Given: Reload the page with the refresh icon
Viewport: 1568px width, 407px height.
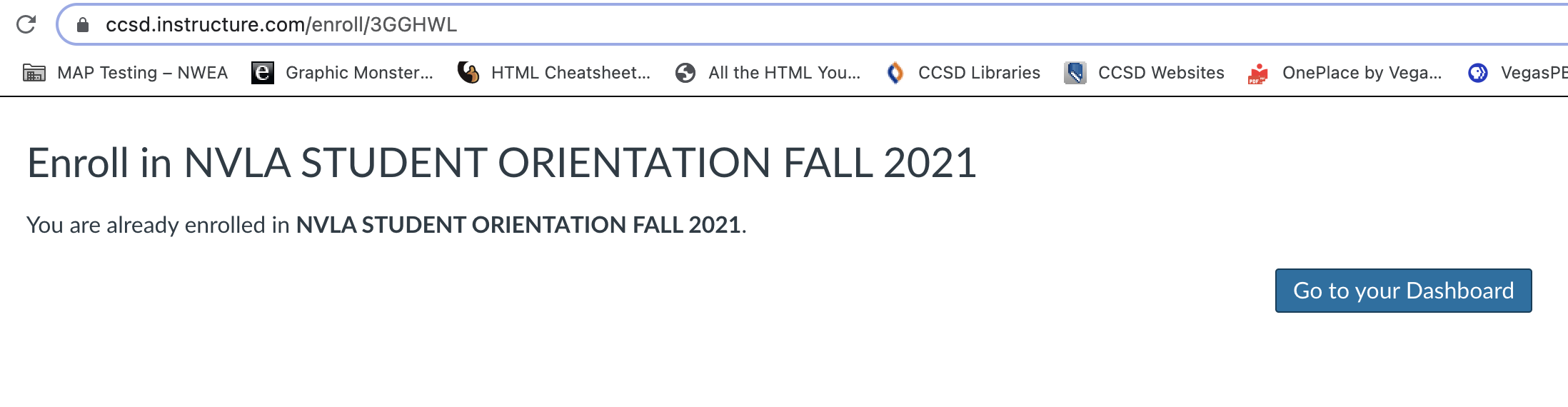Looking at the screenshot, I should coord(26,24).
